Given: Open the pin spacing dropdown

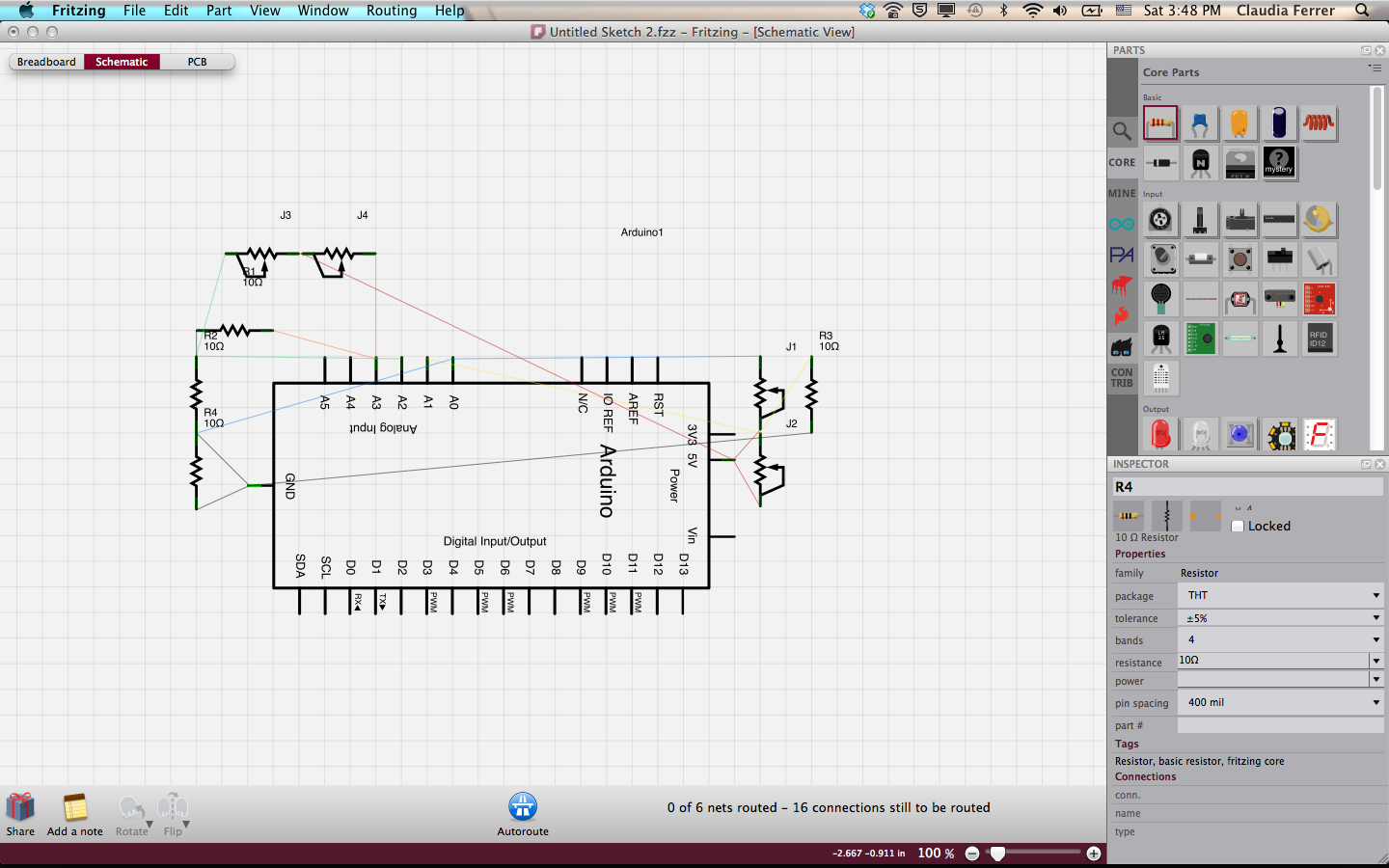Looking at the screenshot, I should 1281,702.
